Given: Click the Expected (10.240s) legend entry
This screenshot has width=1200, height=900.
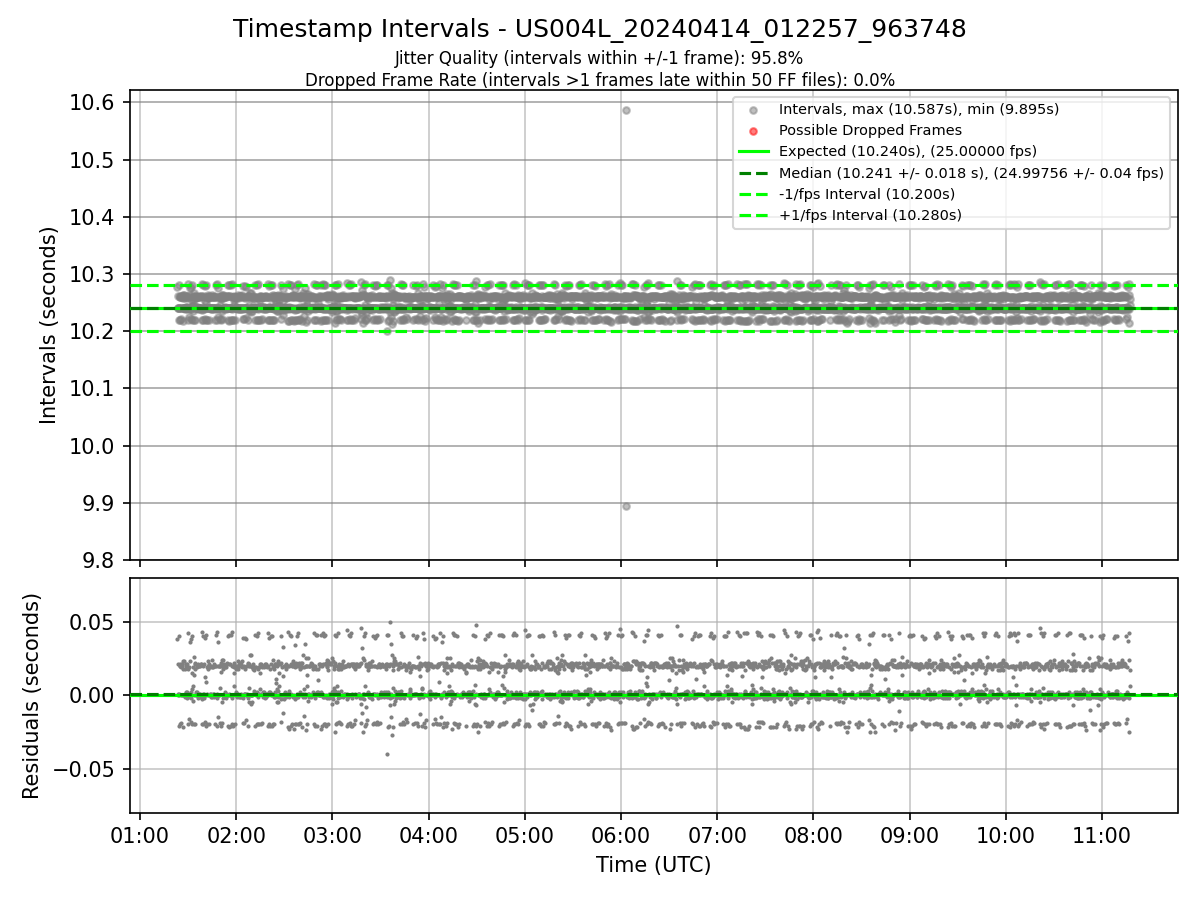Looking at the screenshot, I should point(908,151).
